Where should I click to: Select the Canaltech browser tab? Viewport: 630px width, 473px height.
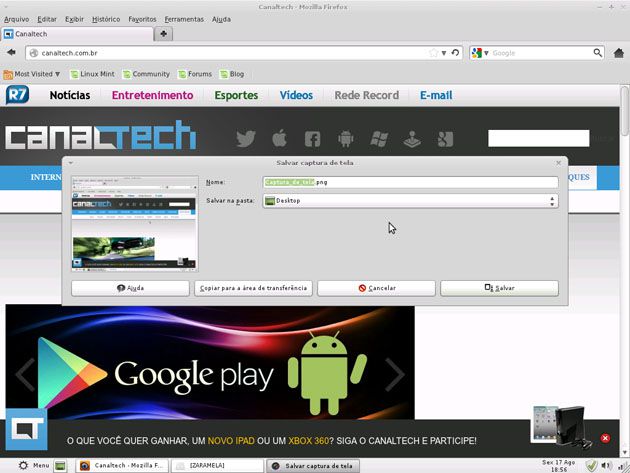point(77,34)
